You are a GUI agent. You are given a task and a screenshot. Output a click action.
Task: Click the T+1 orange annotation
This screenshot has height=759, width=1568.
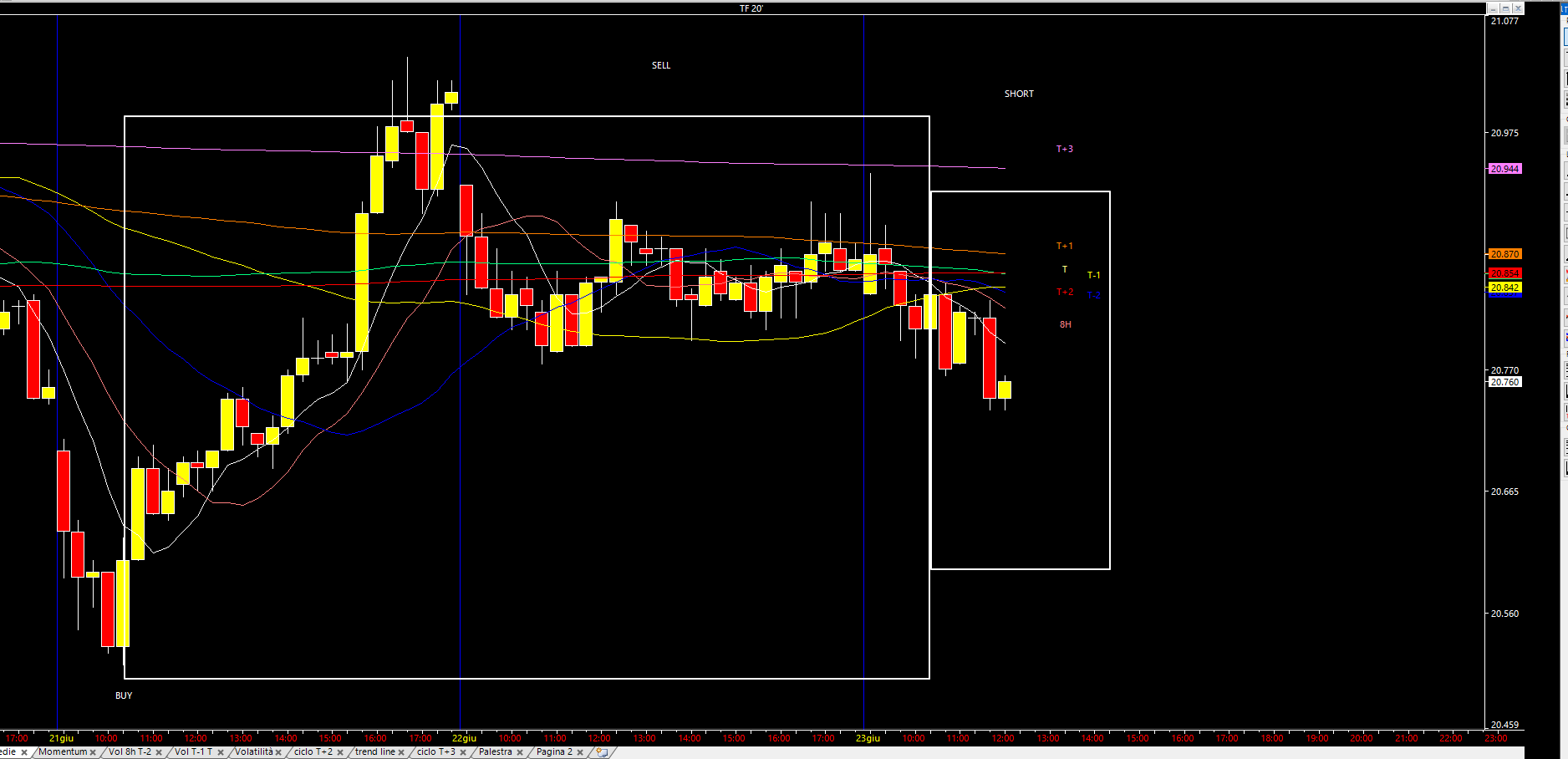click(x=1065, y=246)
